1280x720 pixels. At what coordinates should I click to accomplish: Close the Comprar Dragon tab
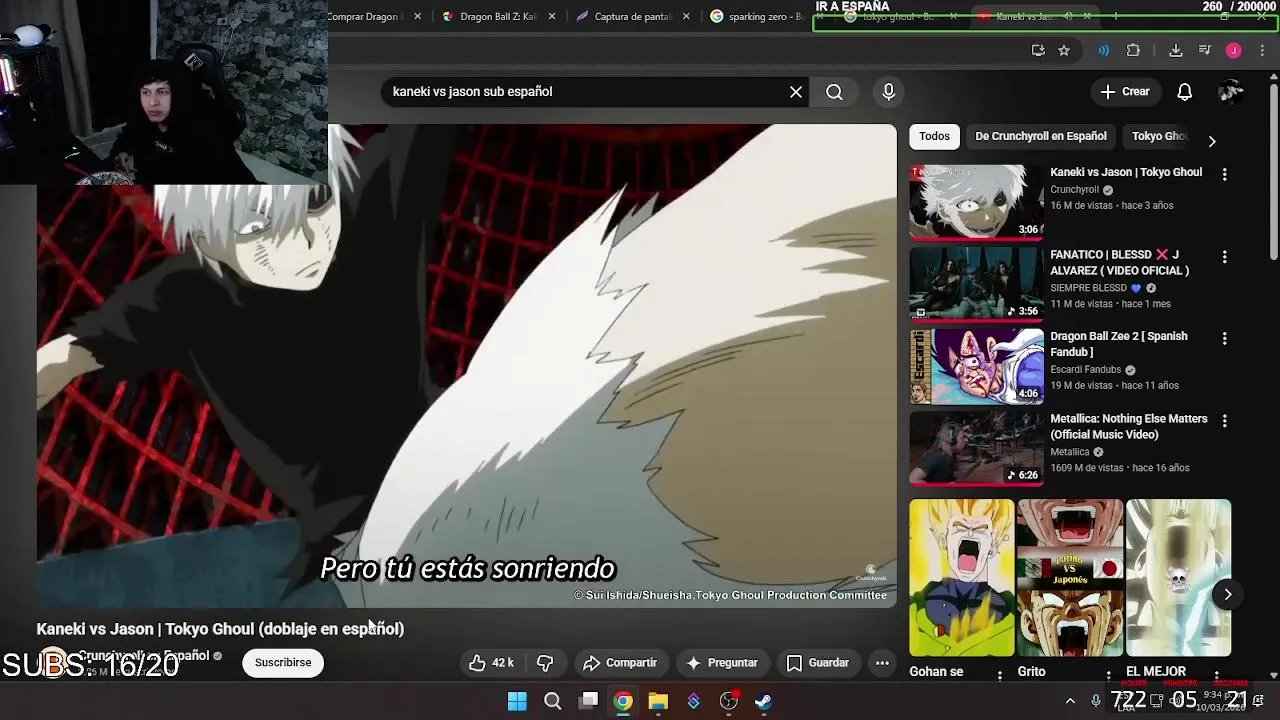click(x=418, y=17)
